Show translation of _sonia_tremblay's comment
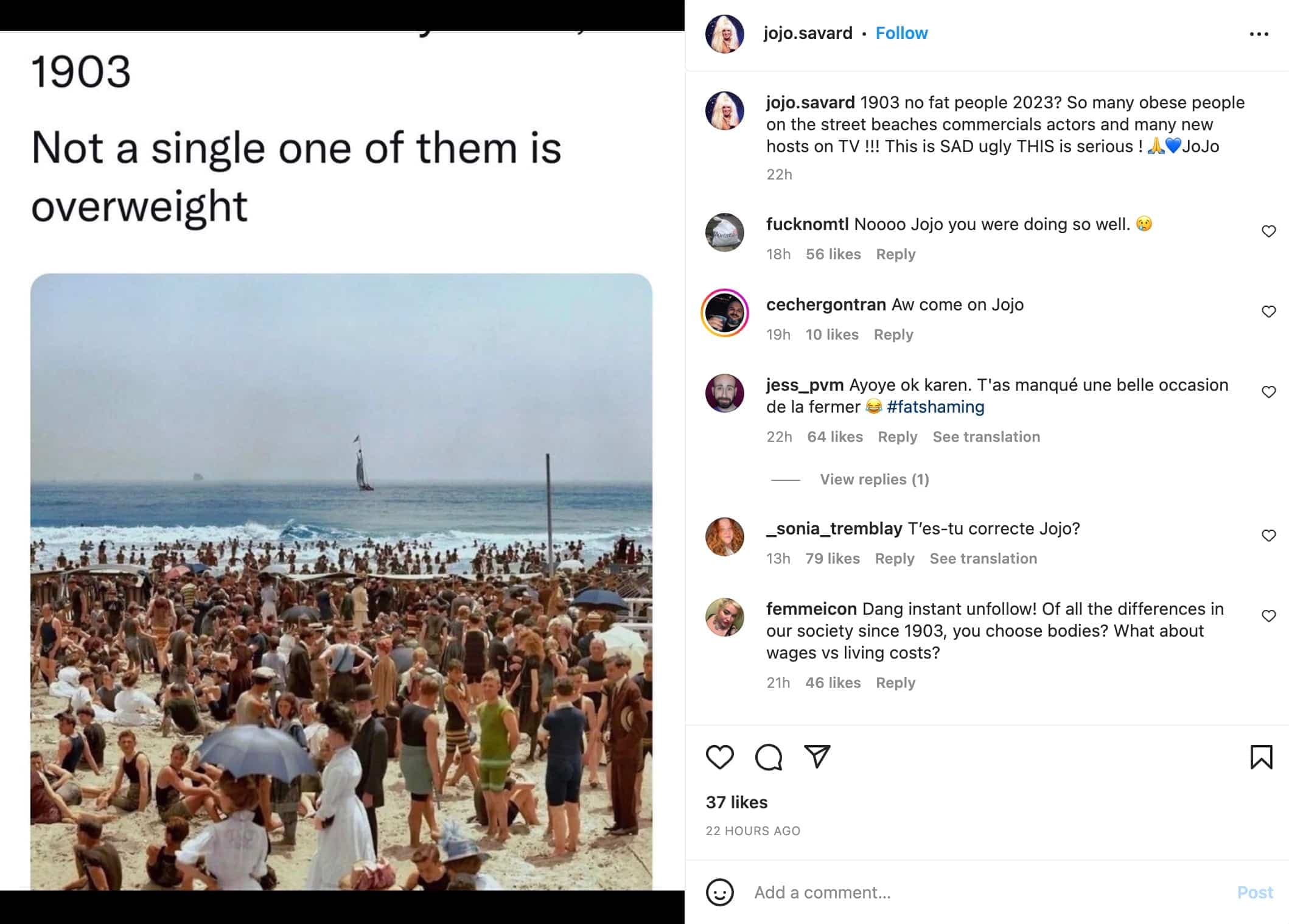This screenshot has width=1289, height=924. coord(983,559)
